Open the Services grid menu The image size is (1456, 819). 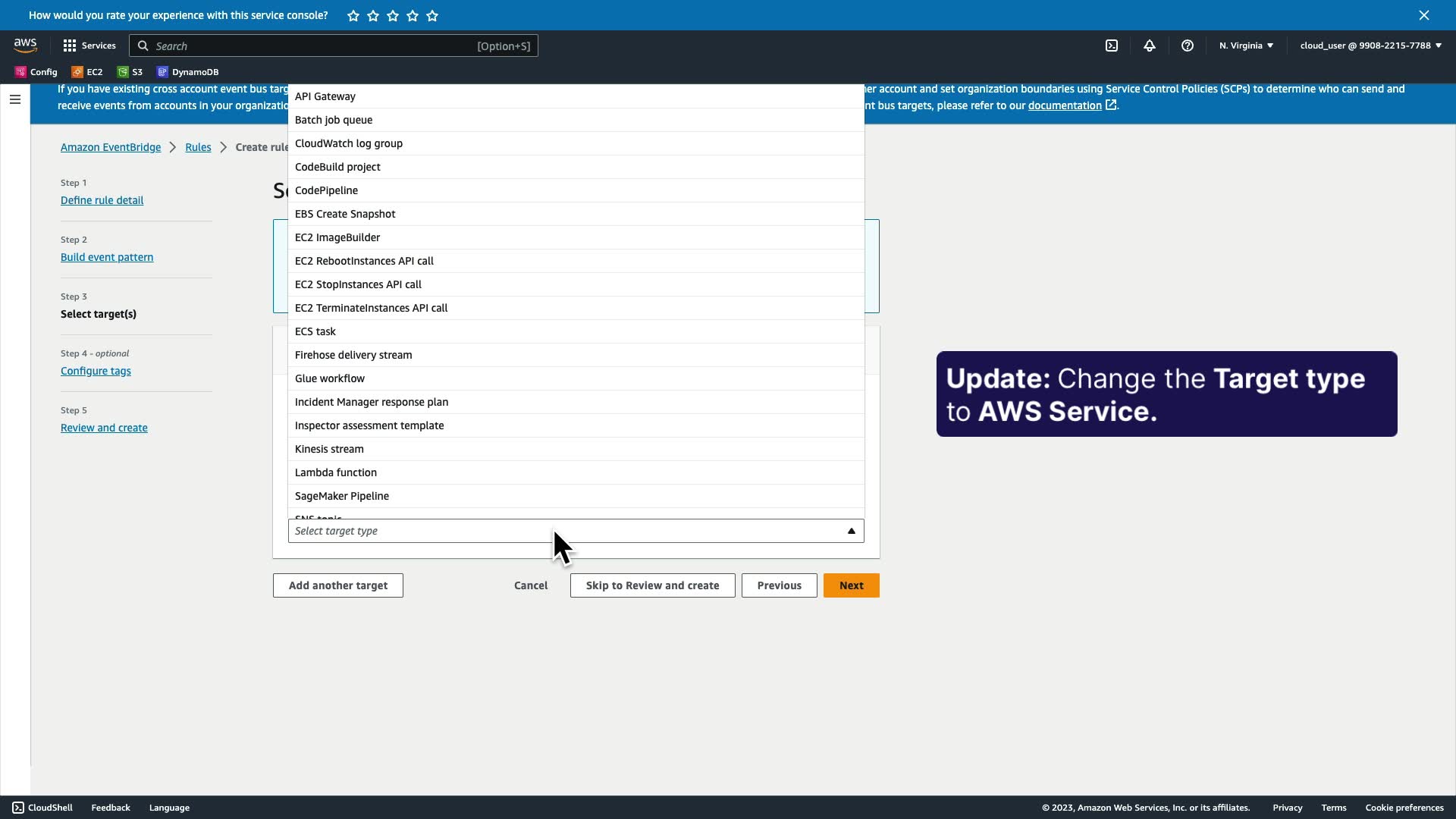(x=89, y=45)
